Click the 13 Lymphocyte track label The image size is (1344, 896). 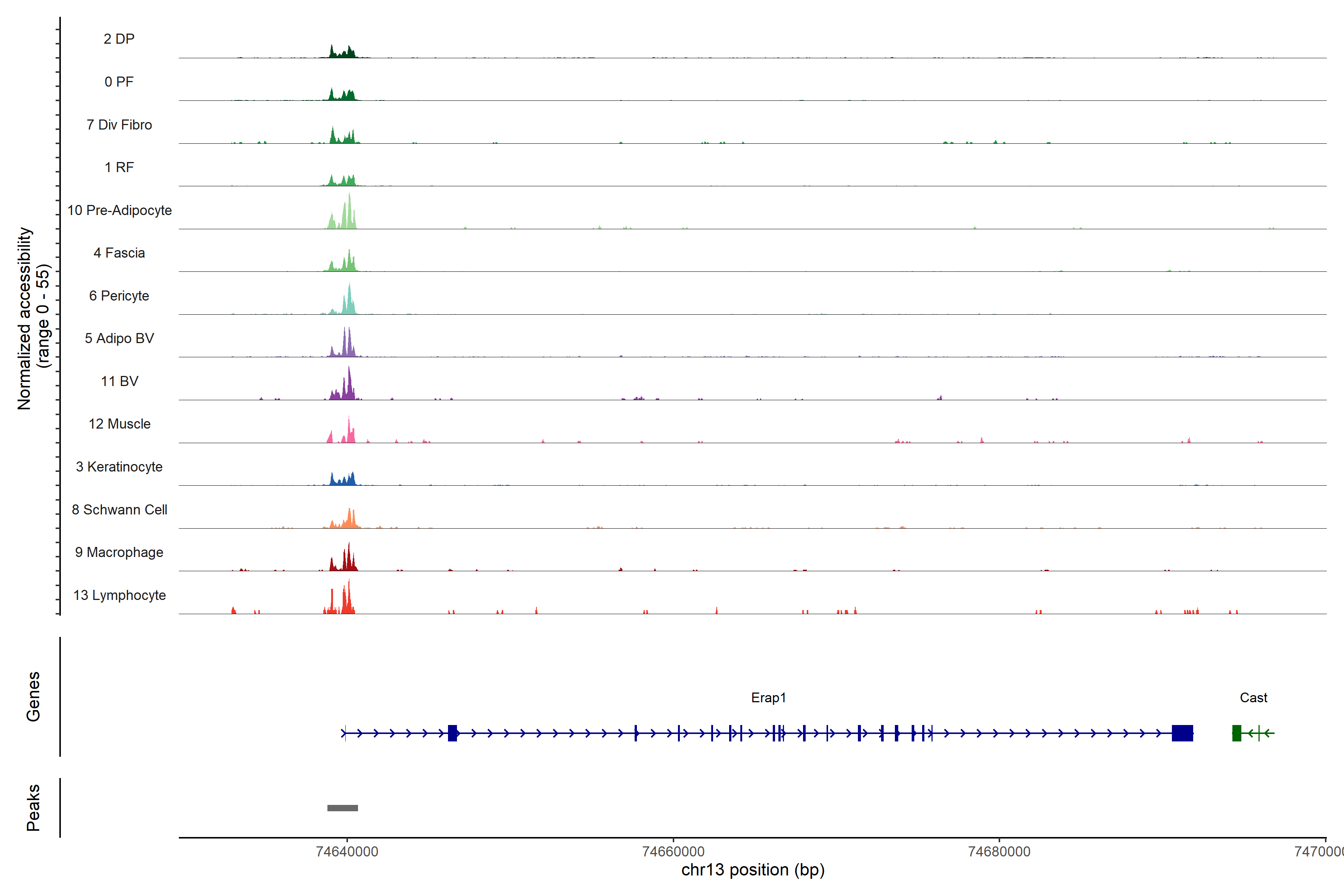pos(119,595)
